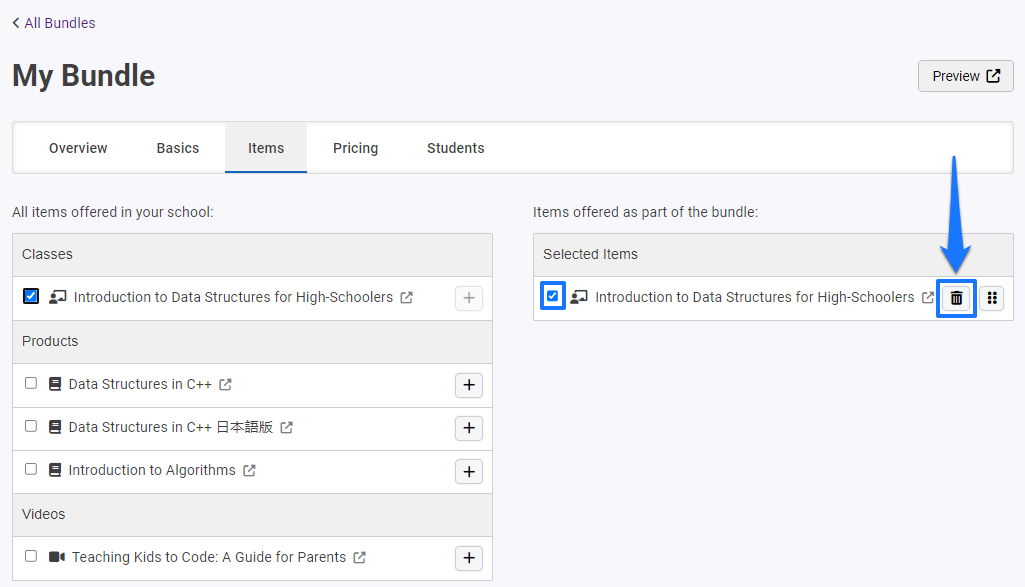Switch to the Overview tab

tap(78, 148)
